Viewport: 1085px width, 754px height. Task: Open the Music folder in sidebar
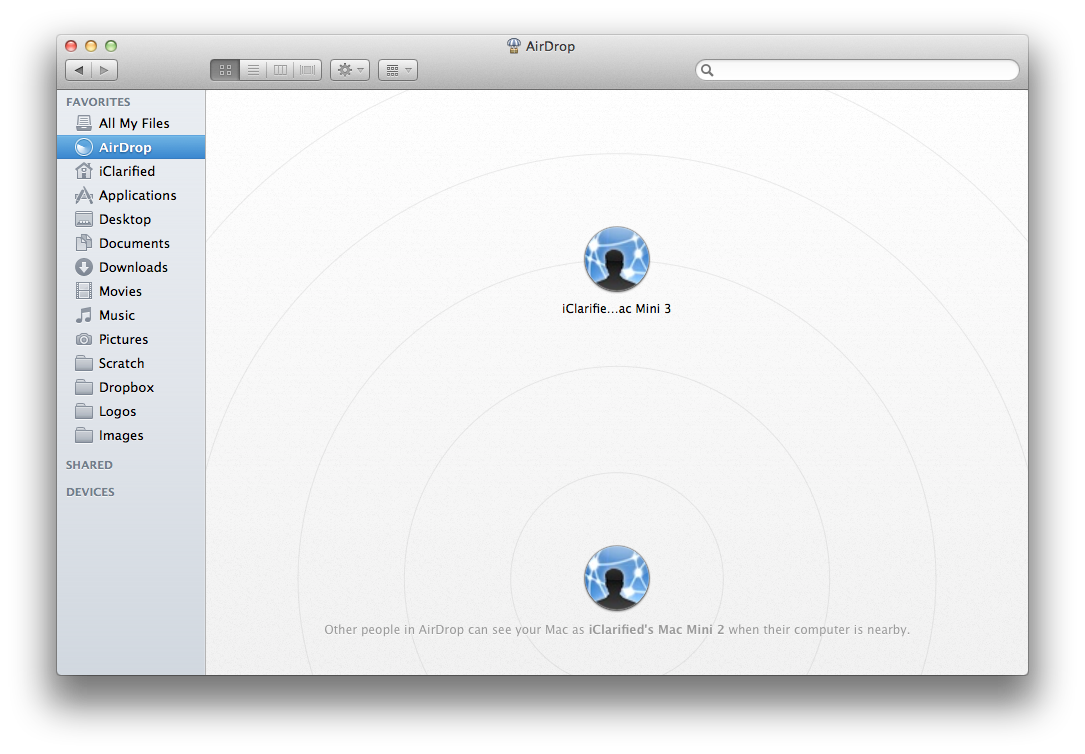point(116,315)
